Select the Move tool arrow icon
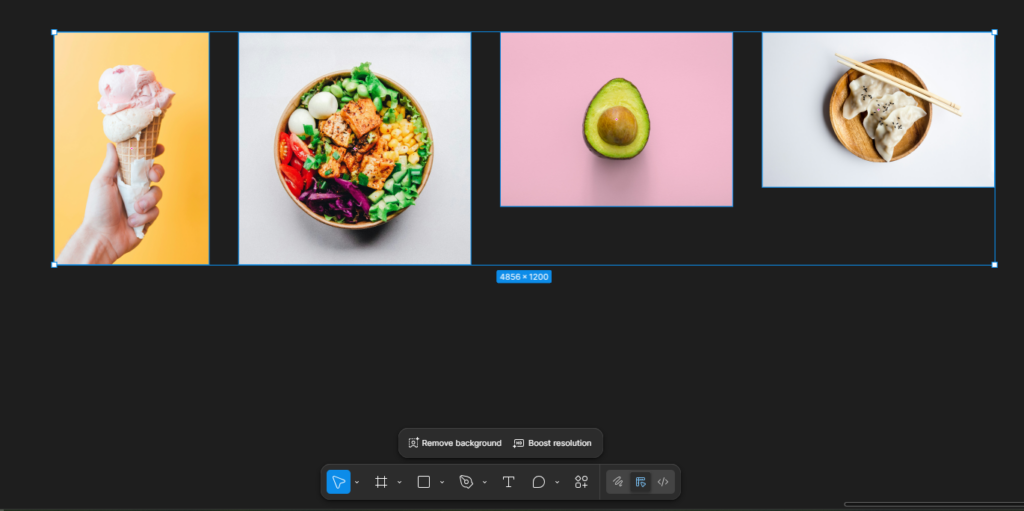The width and height of the screenshot is (1024, 511). [338, 482]
